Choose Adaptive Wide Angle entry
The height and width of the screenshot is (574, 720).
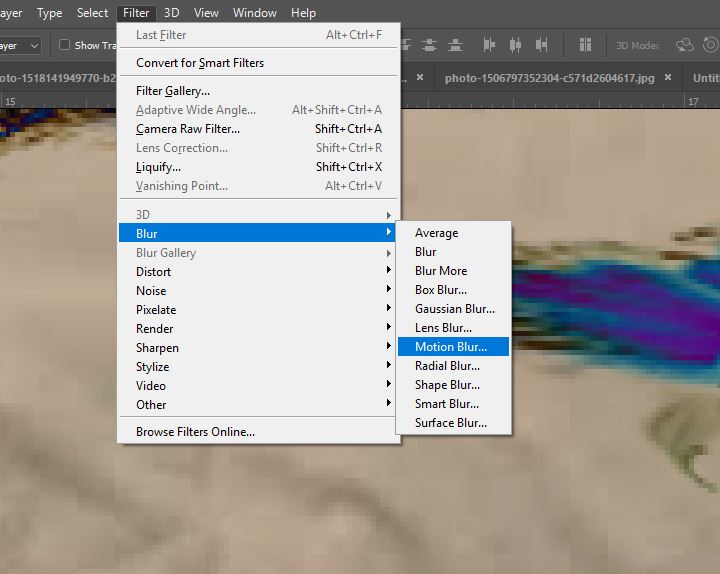click(259, 110)
